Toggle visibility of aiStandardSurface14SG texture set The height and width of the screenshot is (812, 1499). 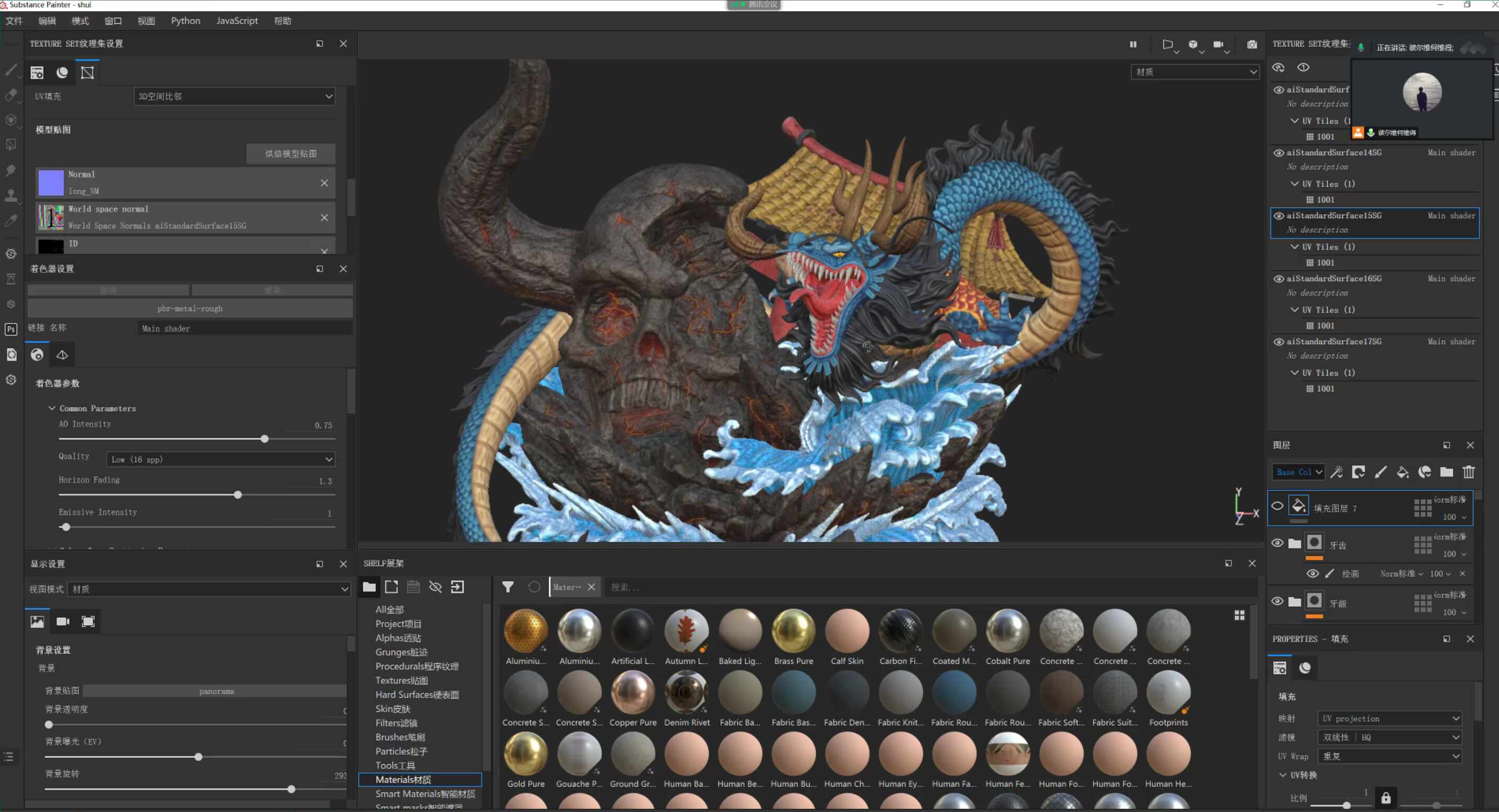pyautogui.click(x=1279, y=153)
